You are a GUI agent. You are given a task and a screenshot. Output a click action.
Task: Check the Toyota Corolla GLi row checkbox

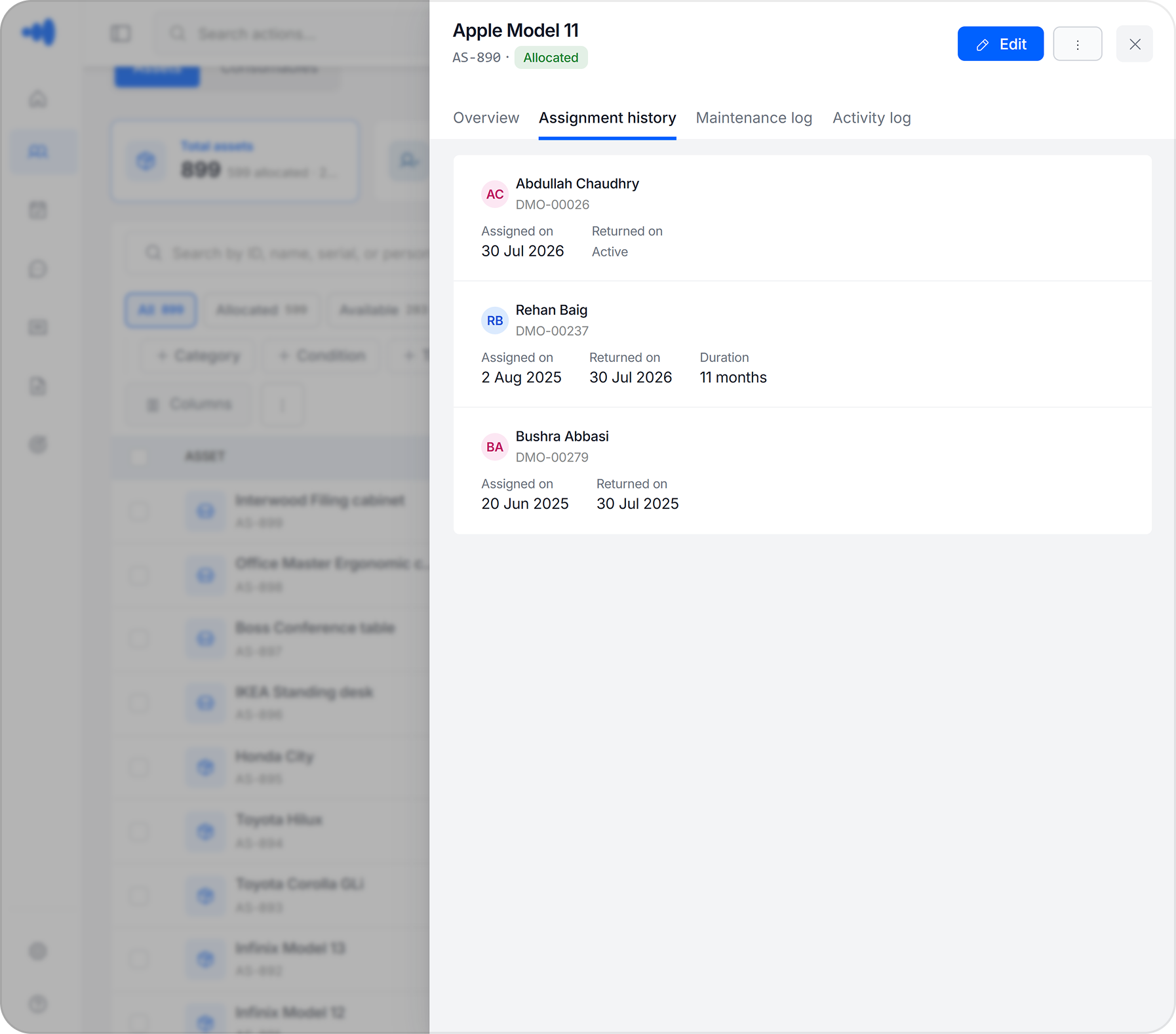pyautogui.click(x=138, y=896)
